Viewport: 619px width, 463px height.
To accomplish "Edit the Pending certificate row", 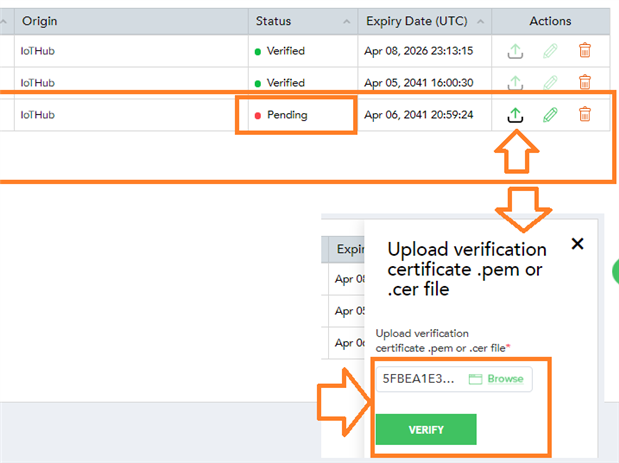I will click(x=550, y=114).
